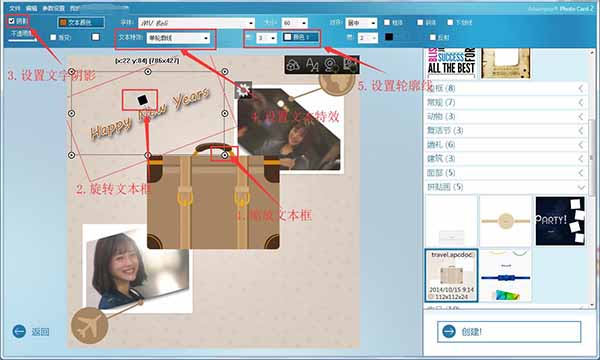Image resolution: width=600 pixels, height=360 pixels.
Task: Click the back arrow icon labeled 返回
Action: [x=19, y=331]
